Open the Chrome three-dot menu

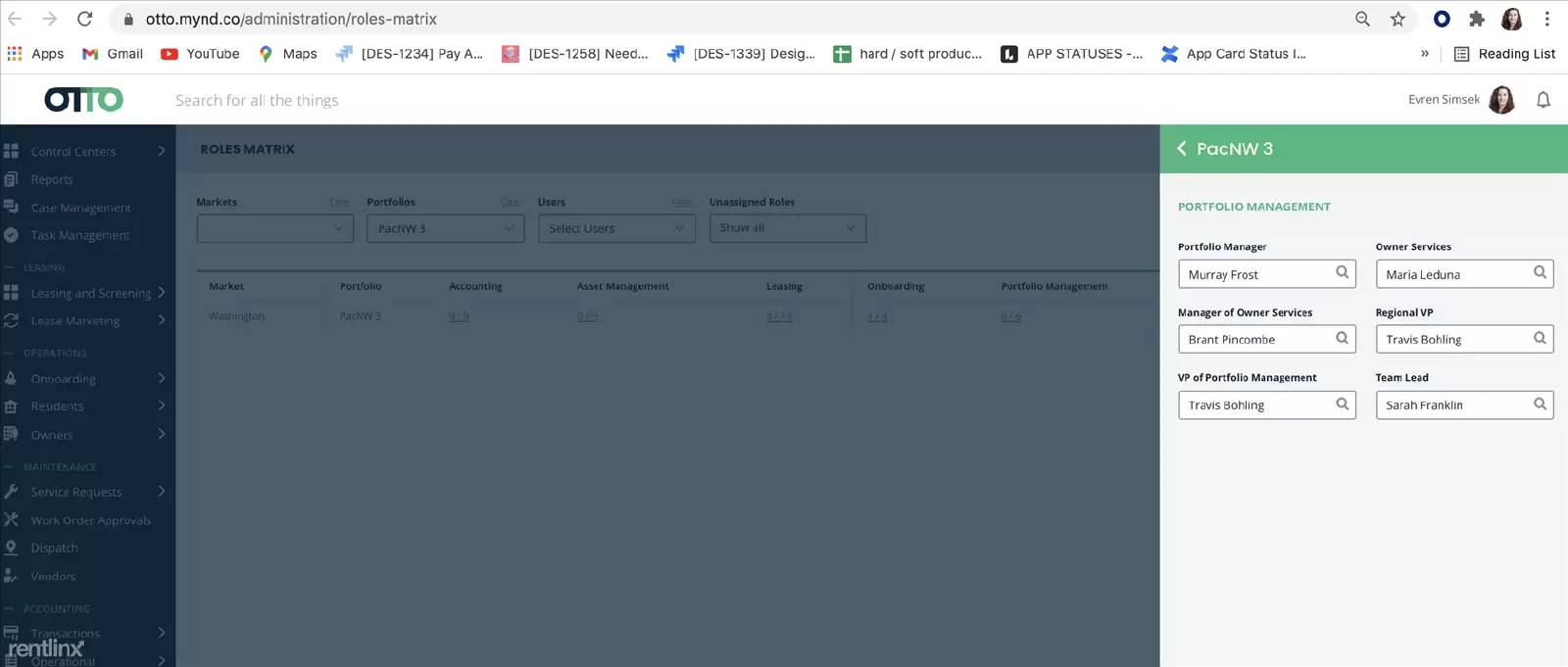[1547, 19]
